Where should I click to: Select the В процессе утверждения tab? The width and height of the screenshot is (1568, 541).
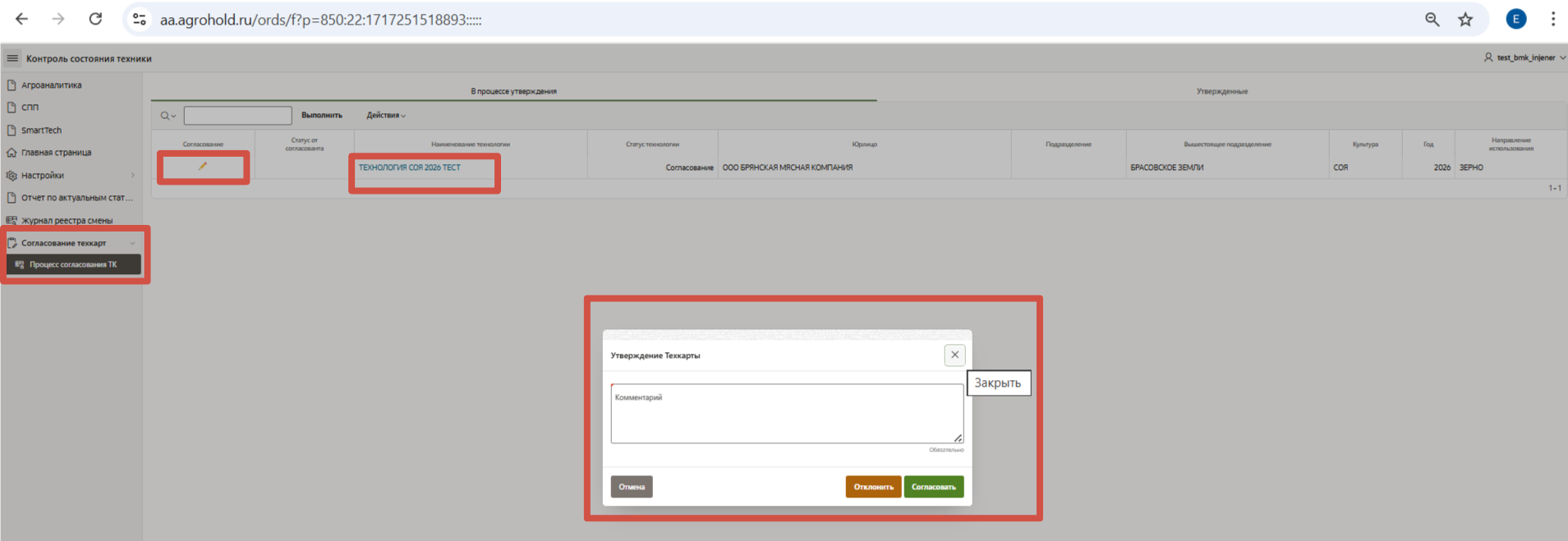pyautogui.click(x=513, y=91)
